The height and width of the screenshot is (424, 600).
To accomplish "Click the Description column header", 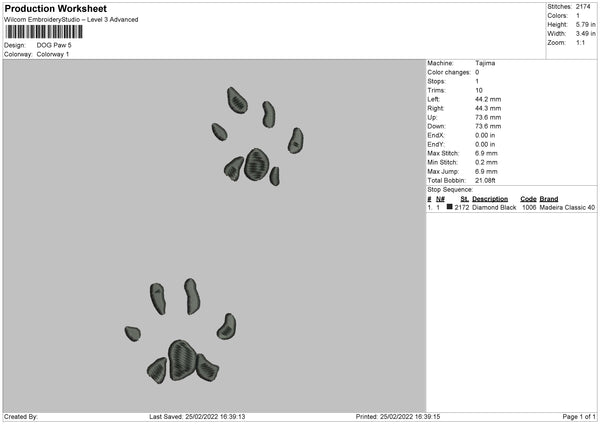I will (490, 199).
